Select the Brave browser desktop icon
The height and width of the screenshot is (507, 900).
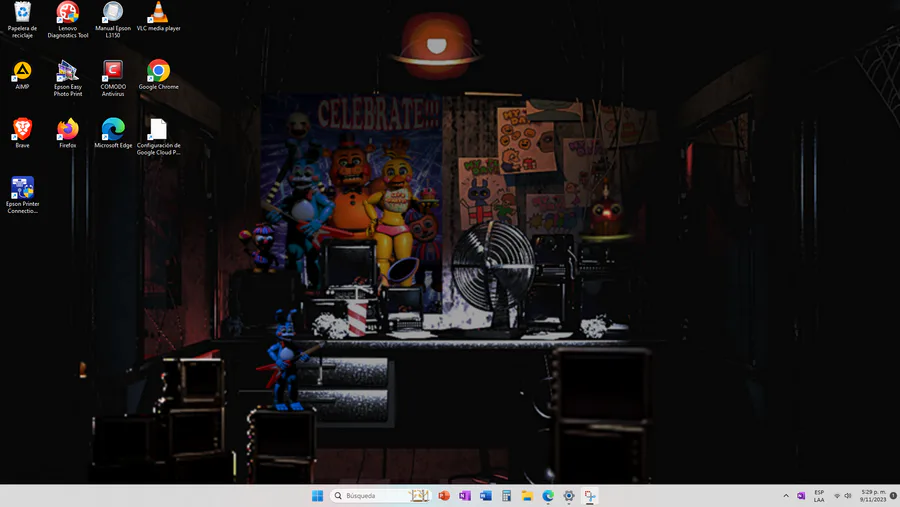(x=22, y=133)
